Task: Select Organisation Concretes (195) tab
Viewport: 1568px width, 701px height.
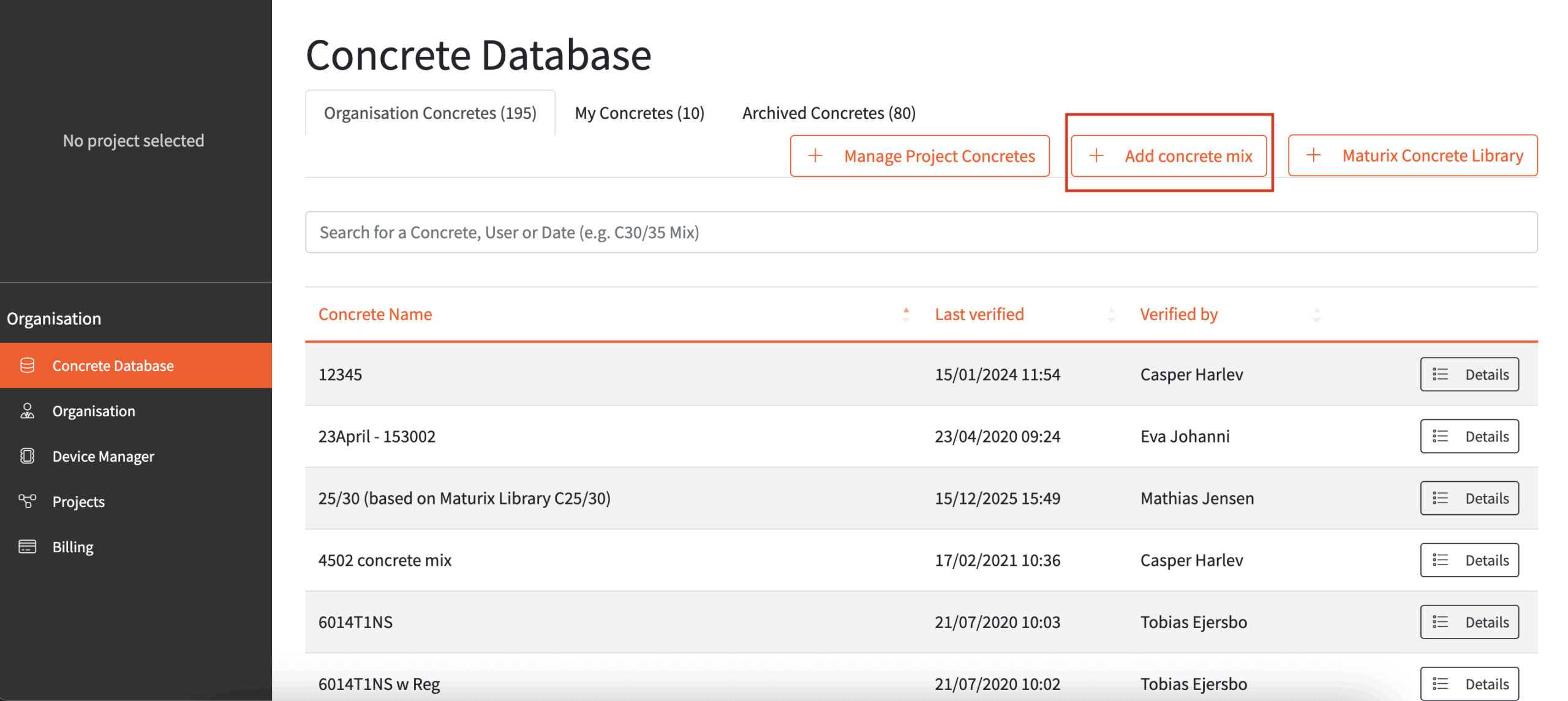Action: pos(430,113)
